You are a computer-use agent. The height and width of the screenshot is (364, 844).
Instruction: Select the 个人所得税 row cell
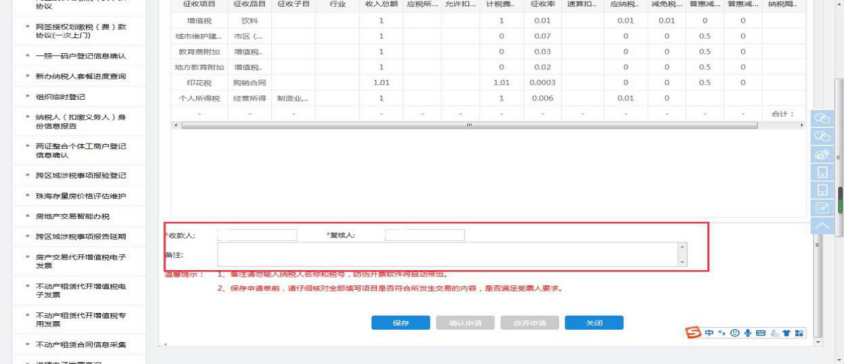click(x=199, y=99)
